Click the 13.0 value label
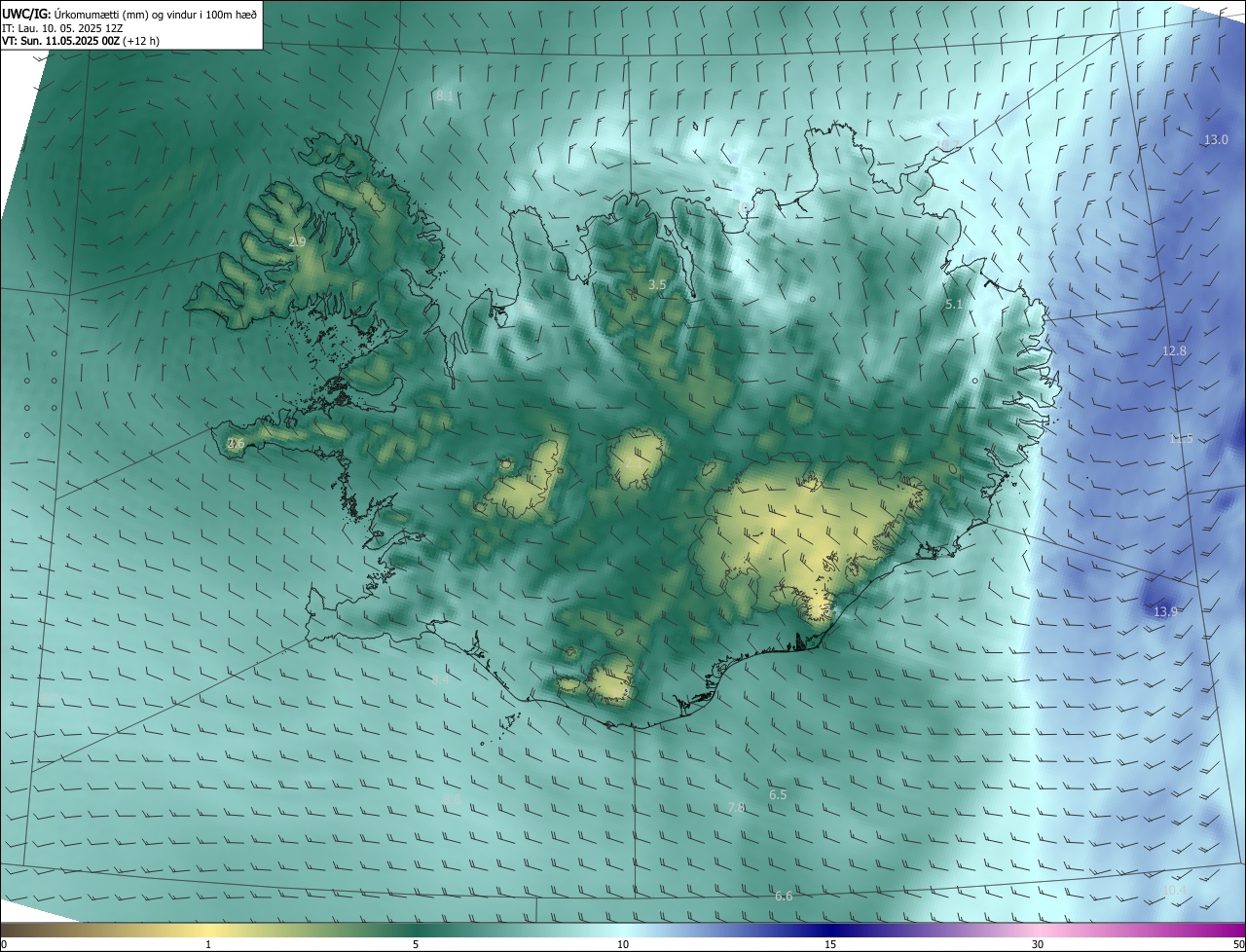This screenshot has height=952, width=1246. 1216,140
